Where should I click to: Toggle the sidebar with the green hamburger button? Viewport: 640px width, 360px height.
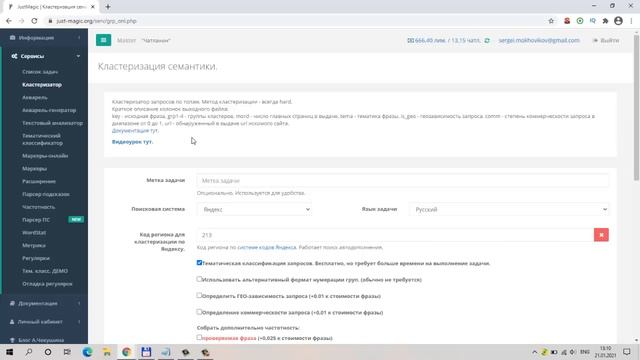point(103,40)
